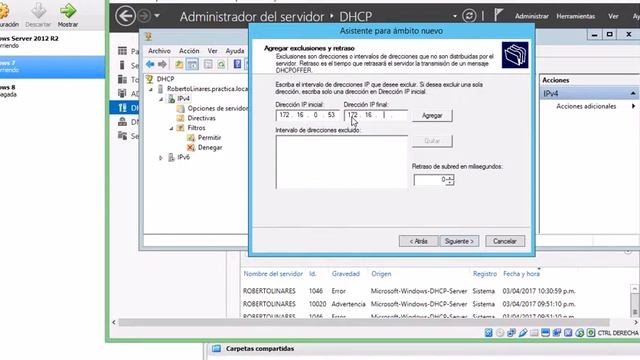Viewport: 640px width, 360px height.
Task: Click the DNS icon in Server Manager sidebar
Action: [x=122, y=121]
